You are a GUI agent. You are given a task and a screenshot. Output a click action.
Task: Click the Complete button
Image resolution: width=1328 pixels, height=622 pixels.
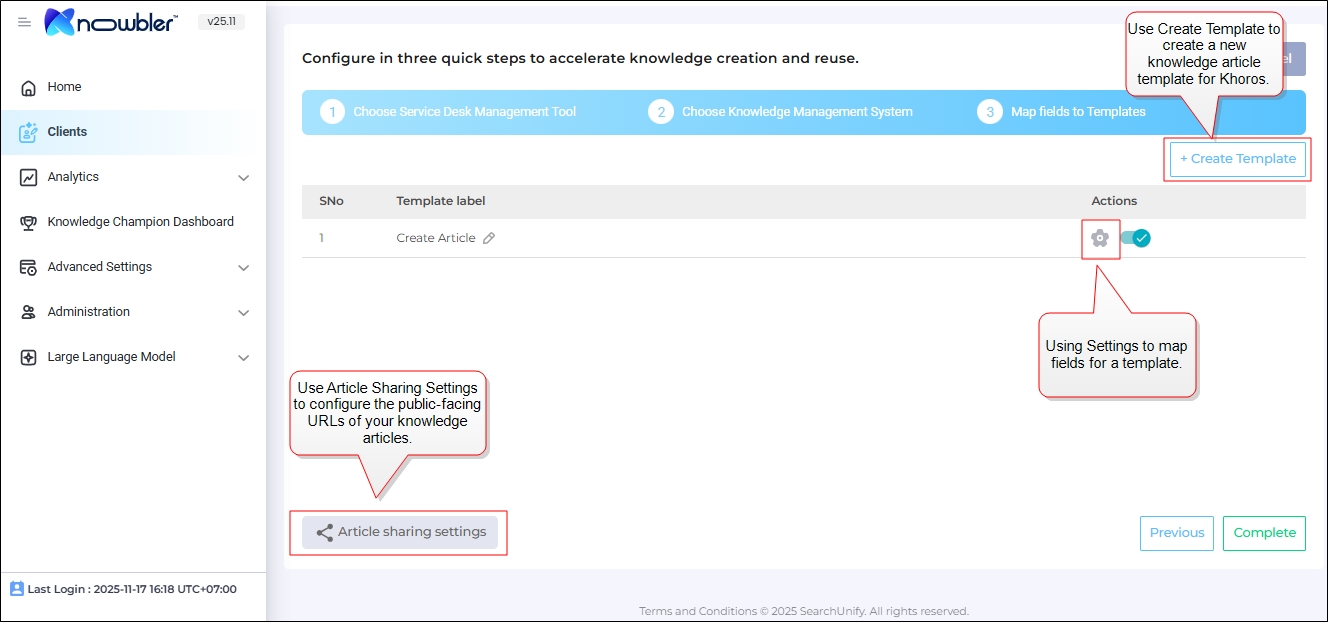(x=1264, y=533)
